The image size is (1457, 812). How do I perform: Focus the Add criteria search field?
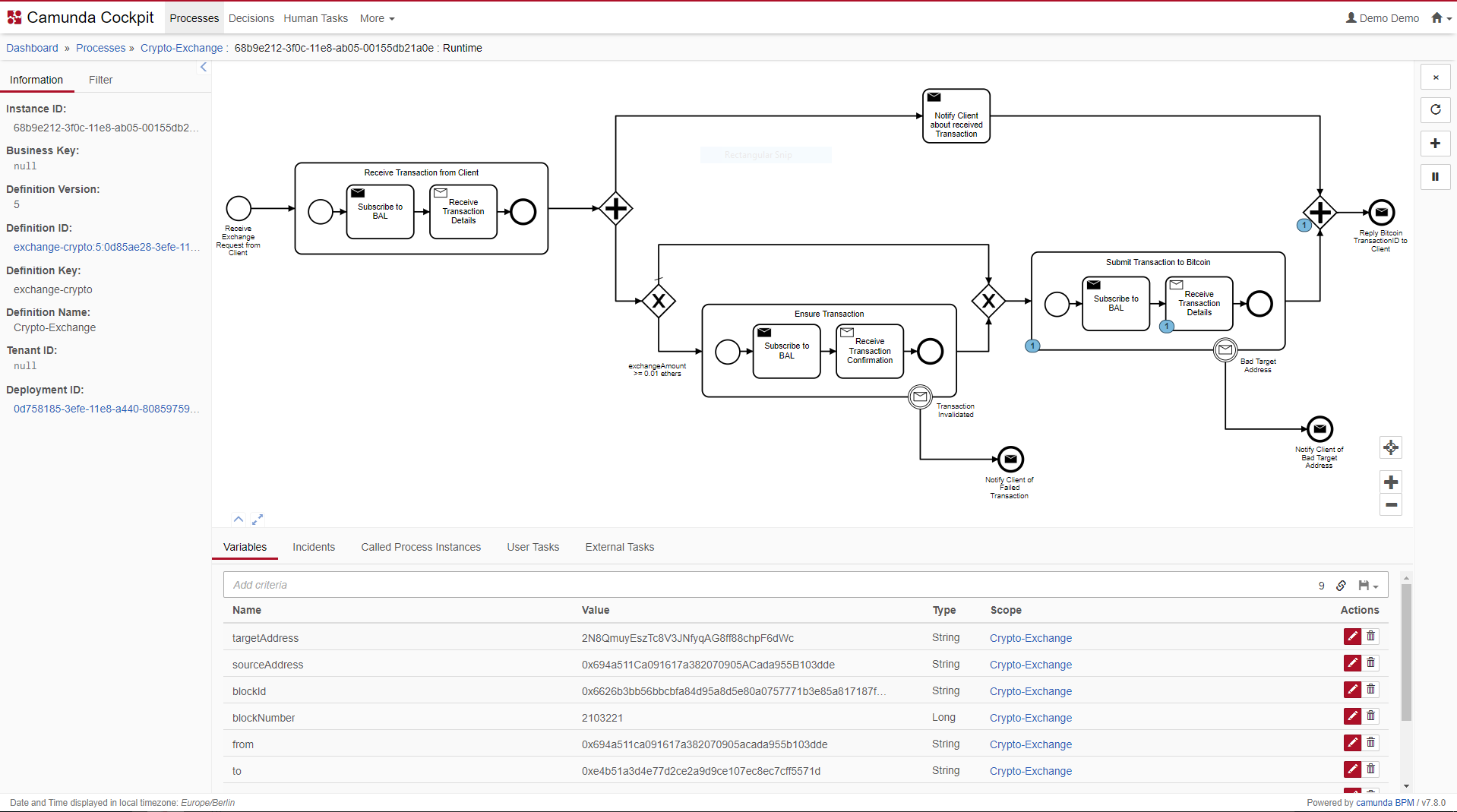(x=767, y=585)
